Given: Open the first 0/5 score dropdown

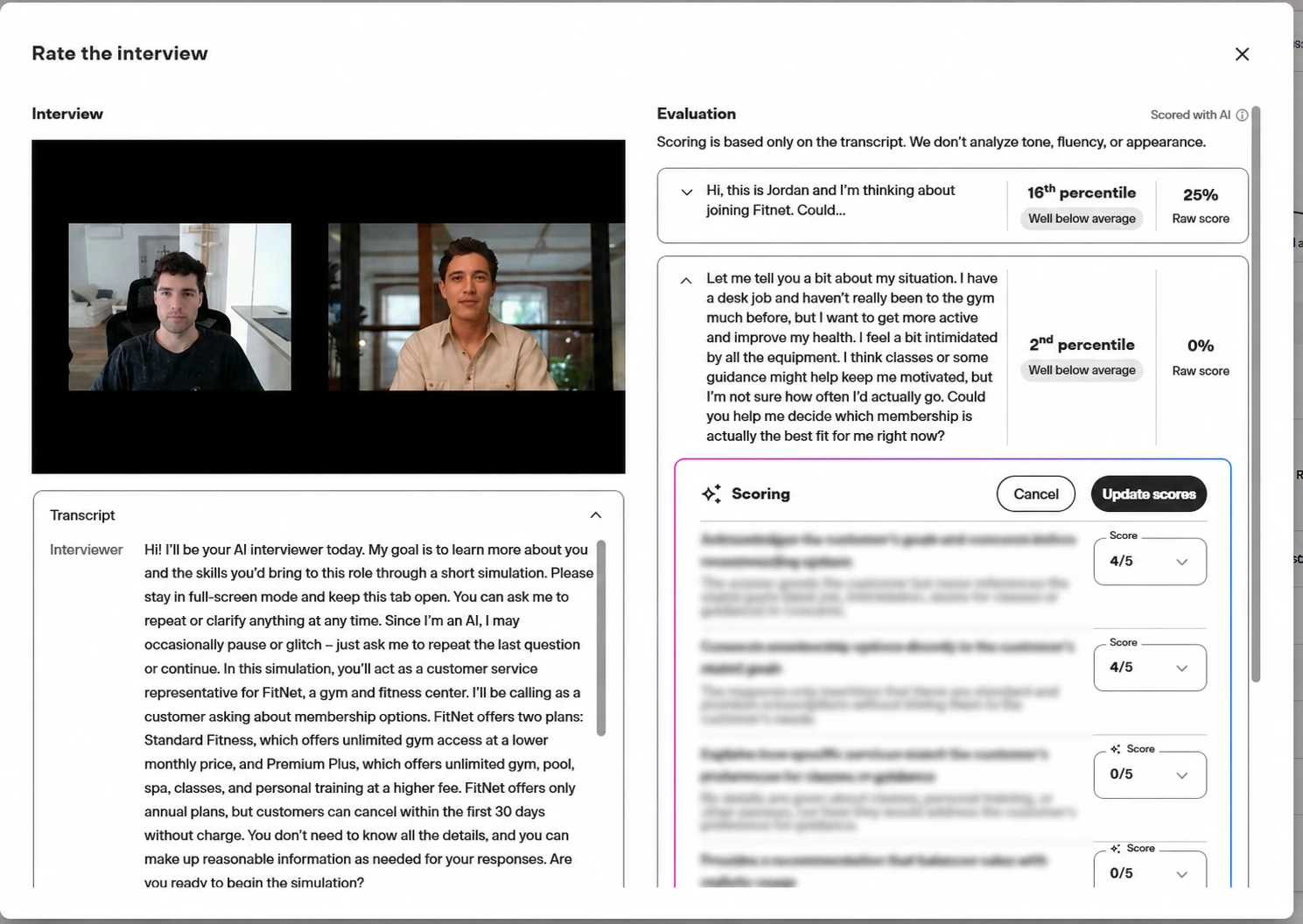Looking at the screenshot, I should pos(1150,774).
